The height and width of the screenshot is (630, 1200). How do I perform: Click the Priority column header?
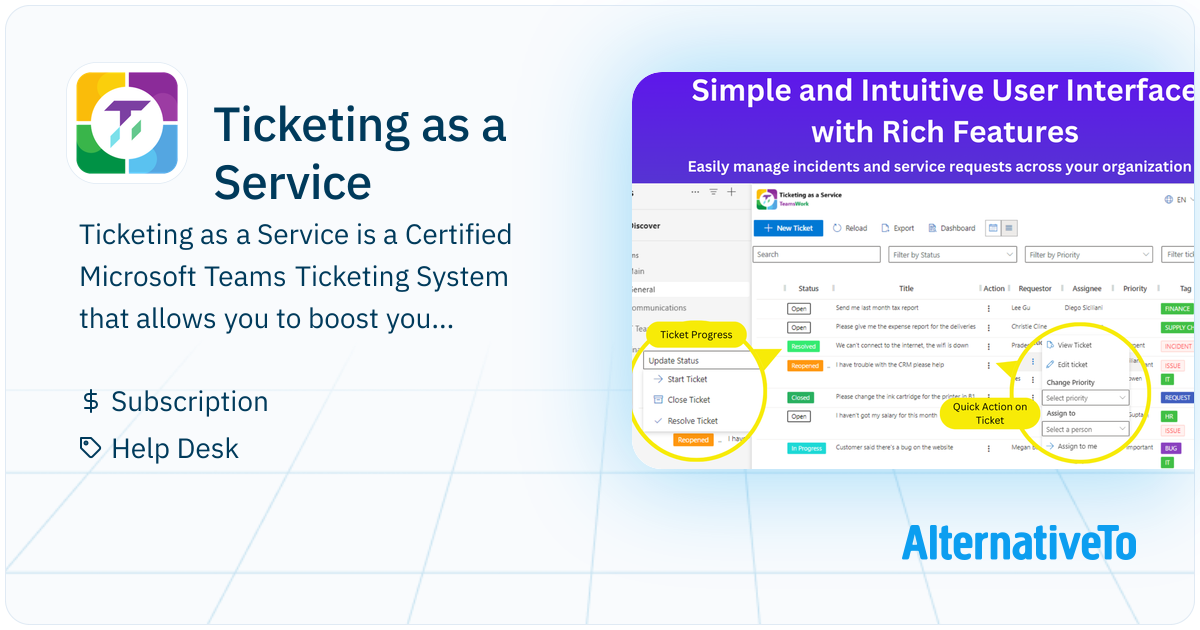[x=1135, y=289]
